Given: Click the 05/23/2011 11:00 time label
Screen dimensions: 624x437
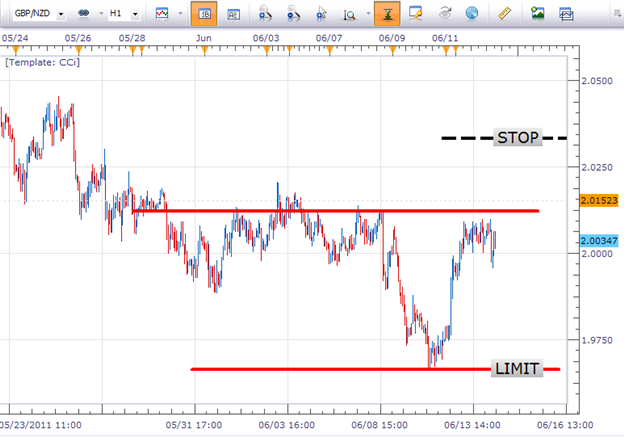Looking at the screenshot, I should click(41, 425).
